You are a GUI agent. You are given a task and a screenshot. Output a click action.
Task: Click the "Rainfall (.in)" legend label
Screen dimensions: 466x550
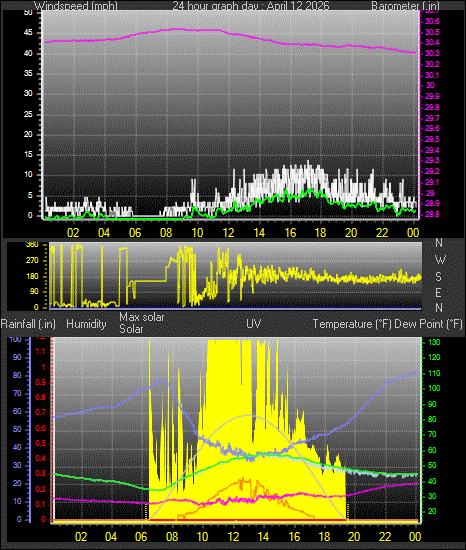[x=28, y=324]
